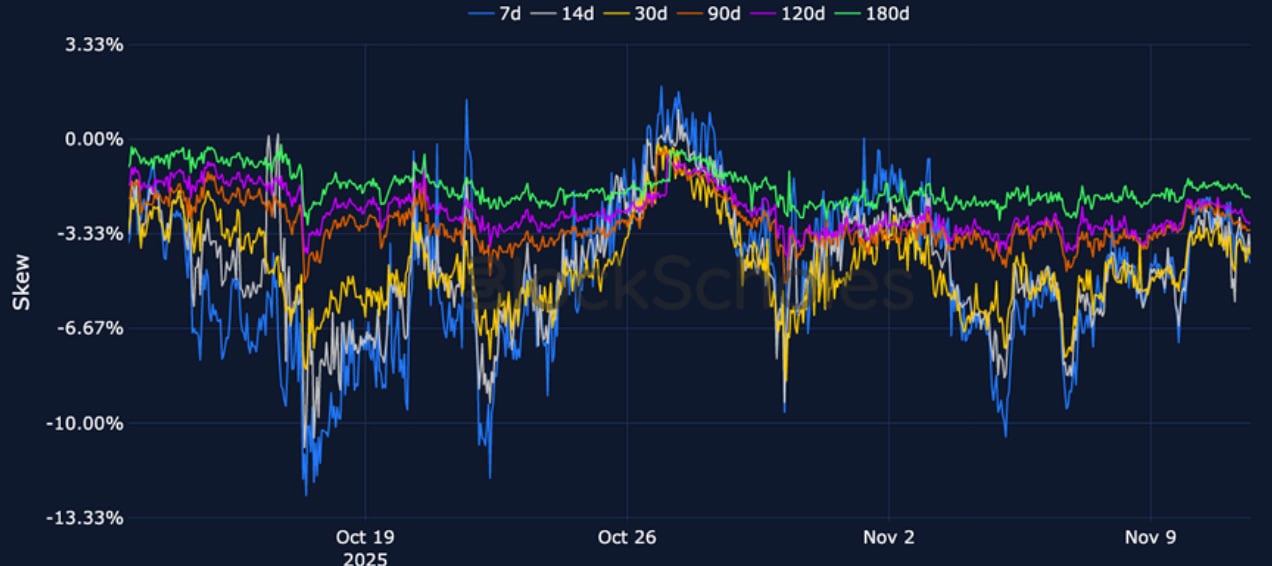
Task: Click the BlockScholes watermark in chart
Action: click(690, 283)
